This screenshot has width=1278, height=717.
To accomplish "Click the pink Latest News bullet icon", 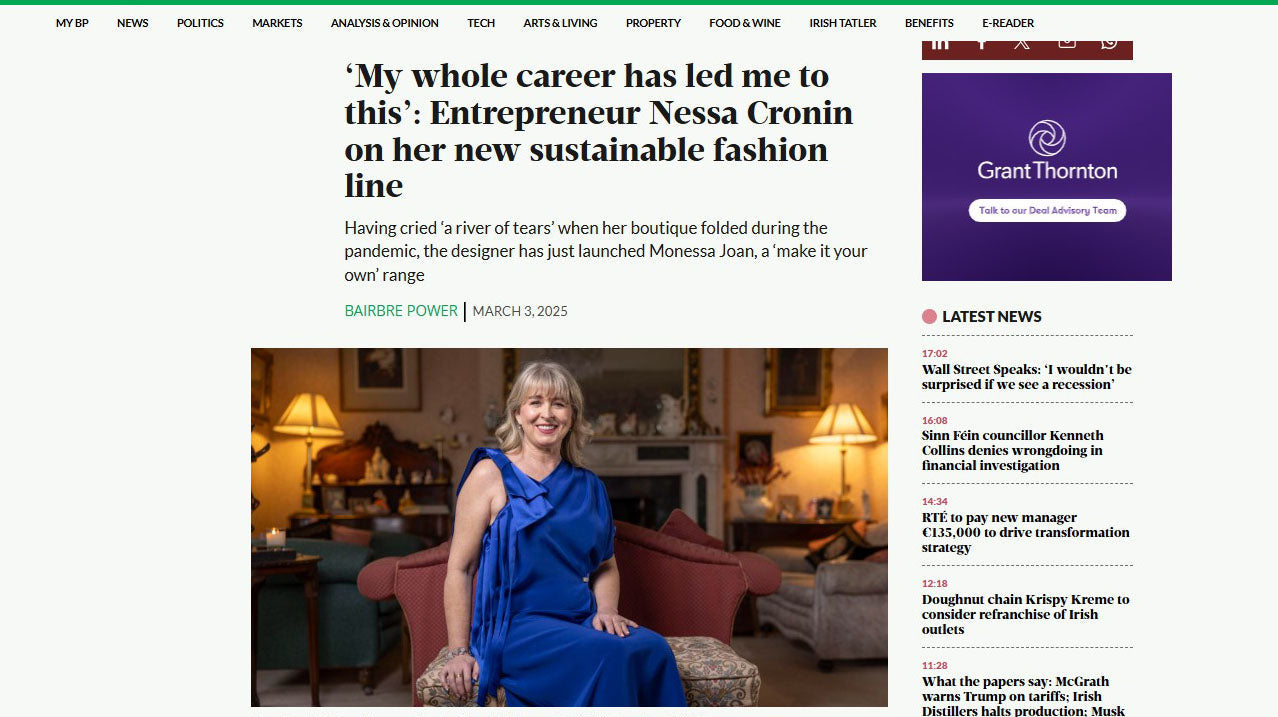I will tap(929, 315).
